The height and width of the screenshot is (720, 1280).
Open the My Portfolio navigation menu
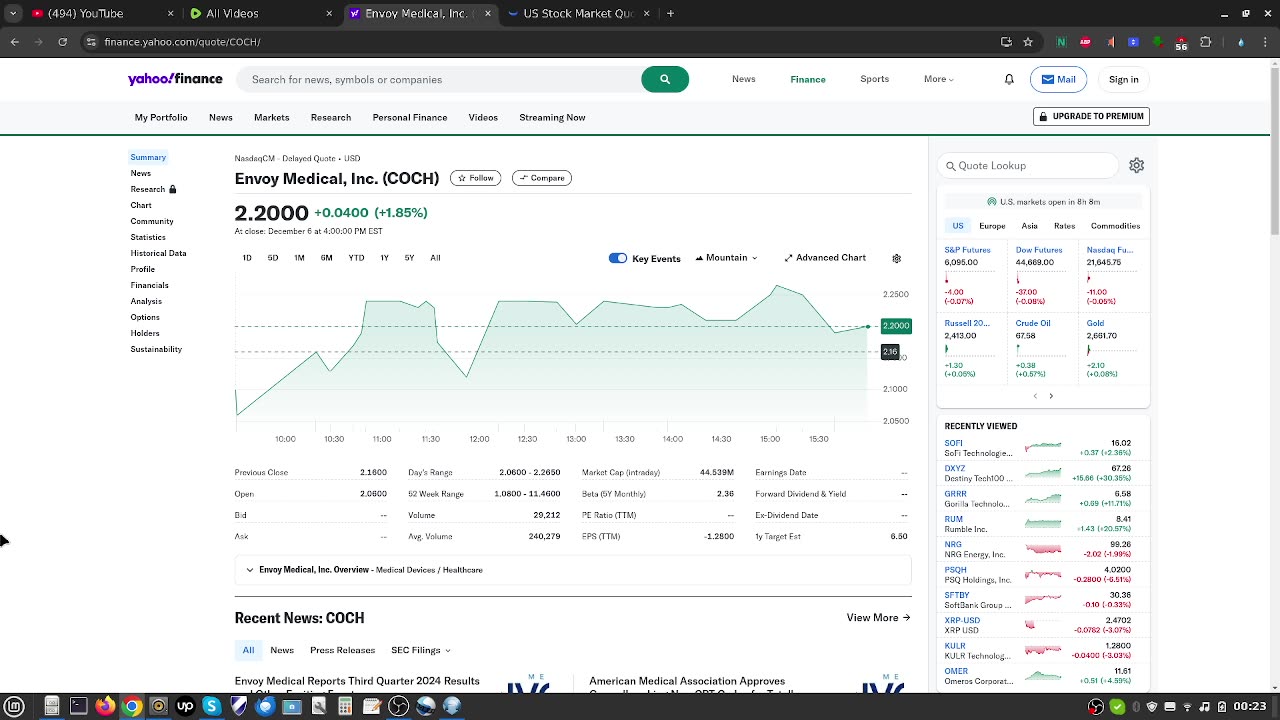tap(161, 117)
